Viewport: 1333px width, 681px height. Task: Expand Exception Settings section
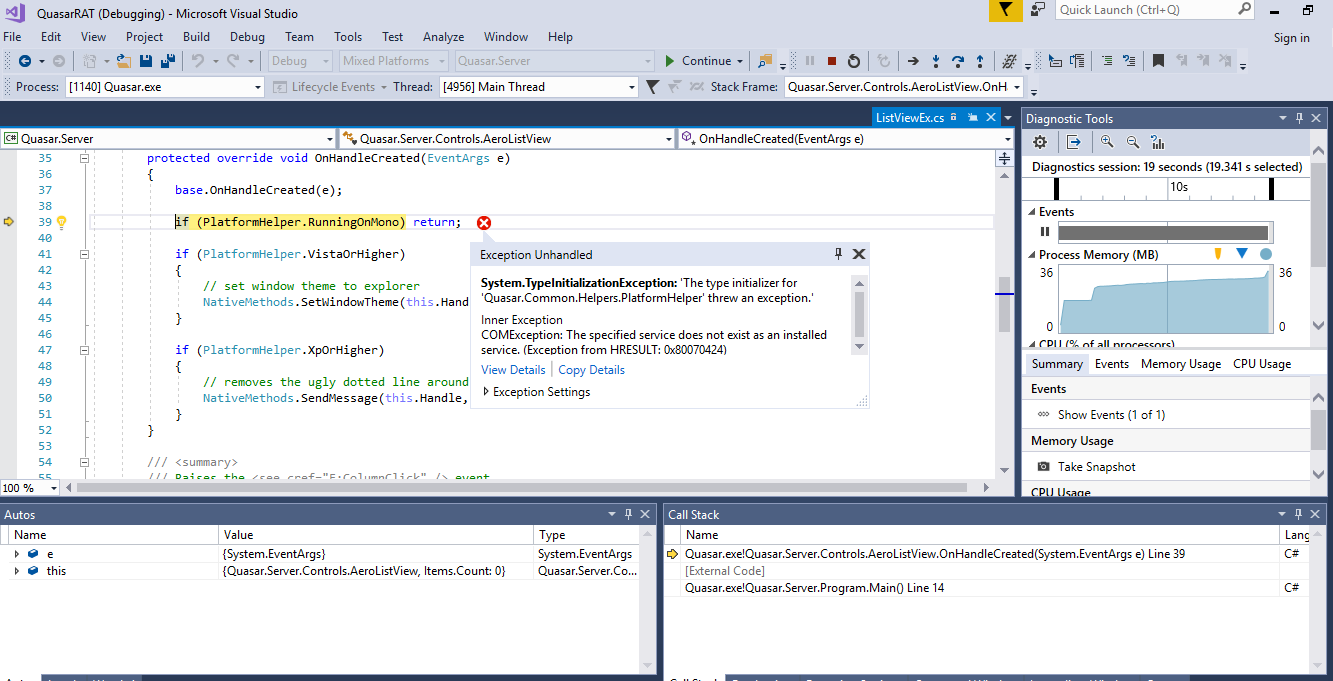pos(486,392)
